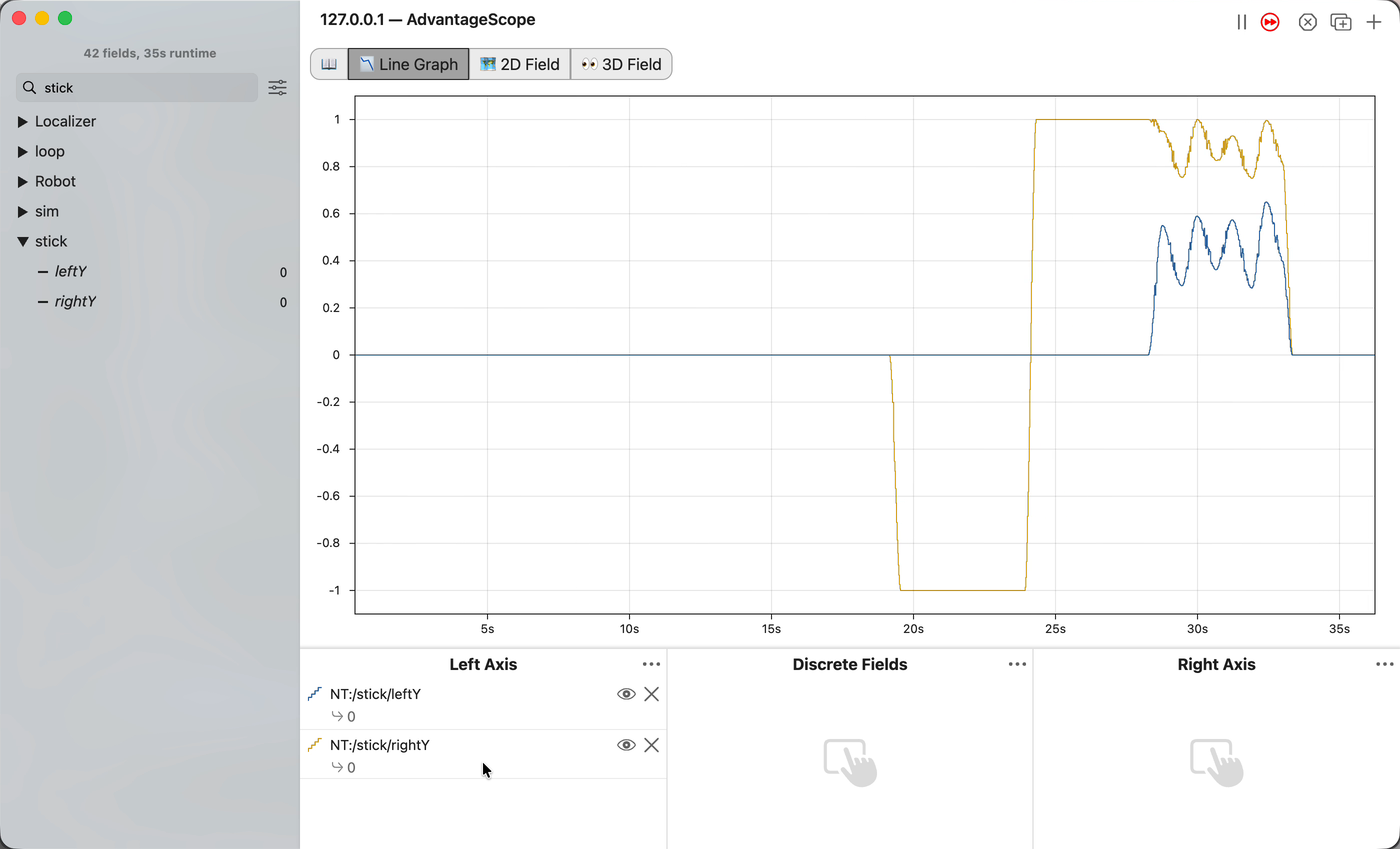Open field filter options icon next to search
Image resolution: width=1400 pixels, height=849 pixels.
pos(277,88)
